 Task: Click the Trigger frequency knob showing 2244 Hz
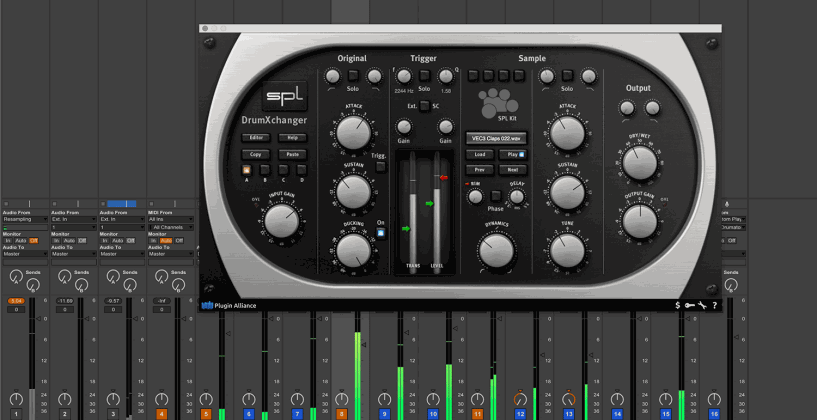tap(404, 77)
